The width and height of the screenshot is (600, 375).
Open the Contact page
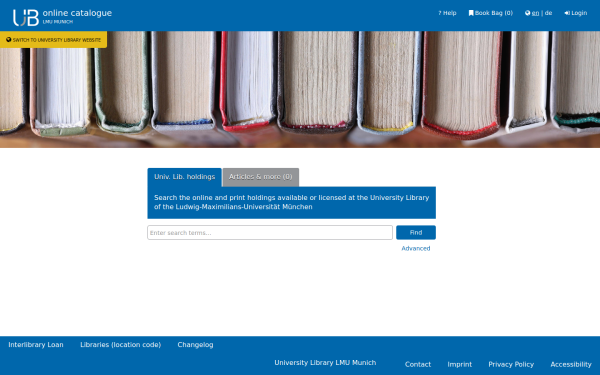point(418,365)
